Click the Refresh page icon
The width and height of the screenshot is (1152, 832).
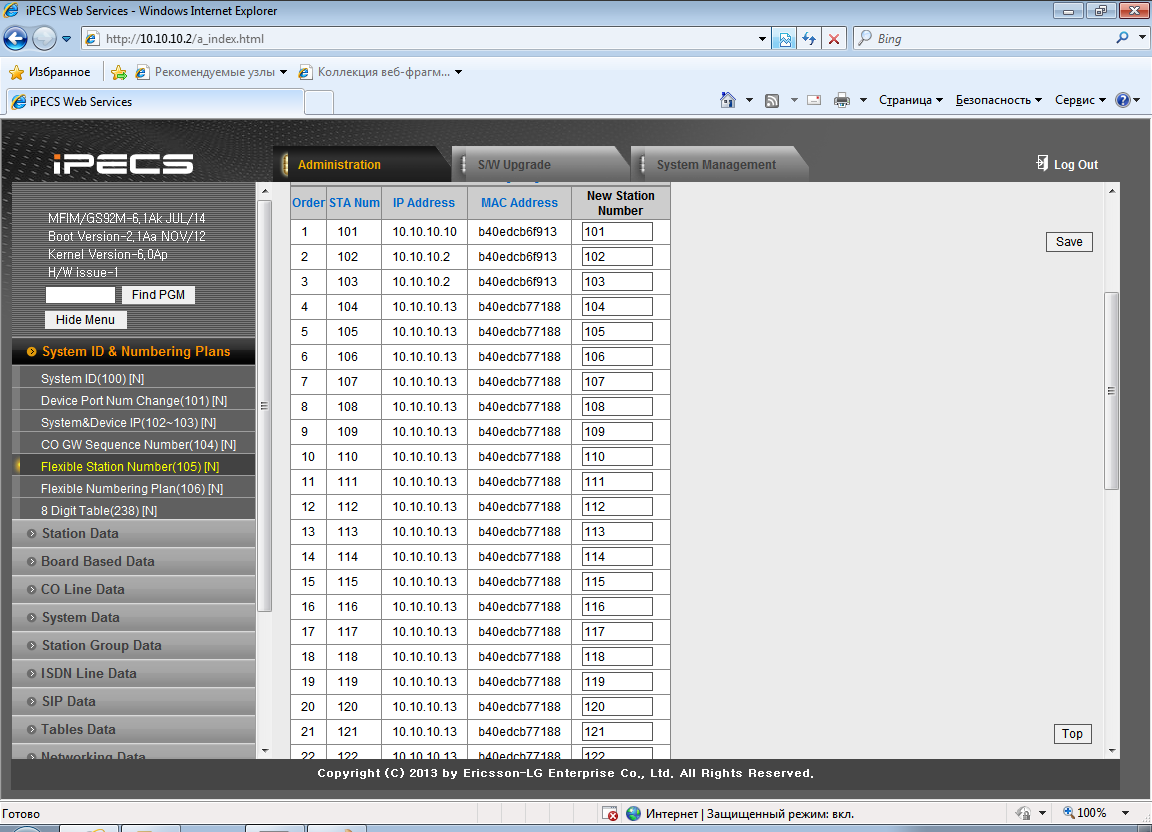coord(808,39)
